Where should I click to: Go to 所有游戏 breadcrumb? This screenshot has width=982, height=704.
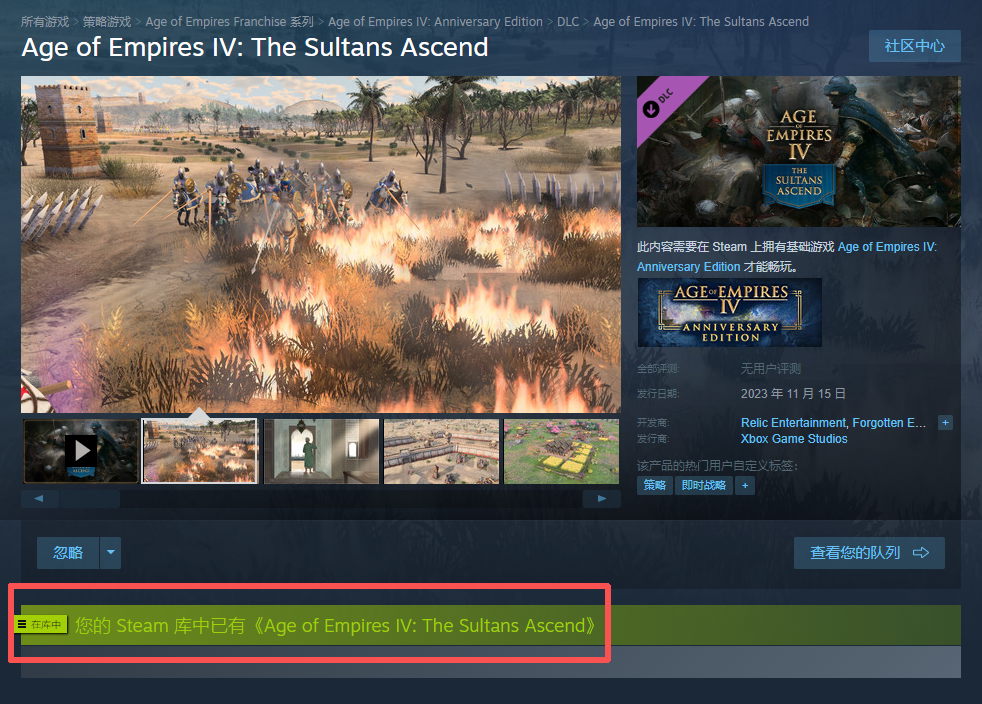[44, 21]
